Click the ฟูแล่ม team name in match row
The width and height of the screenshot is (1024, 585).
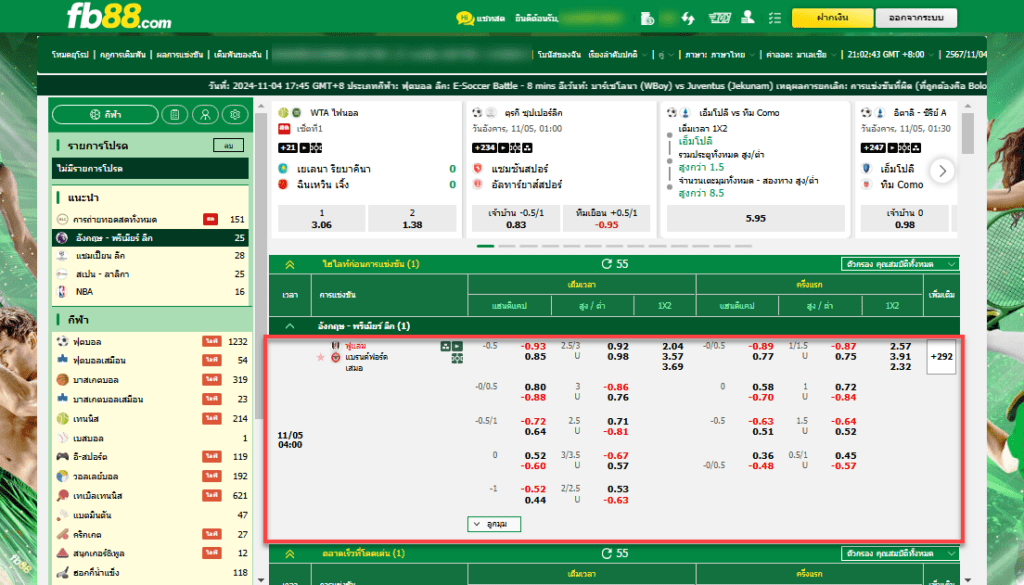(x=356, y=346)
